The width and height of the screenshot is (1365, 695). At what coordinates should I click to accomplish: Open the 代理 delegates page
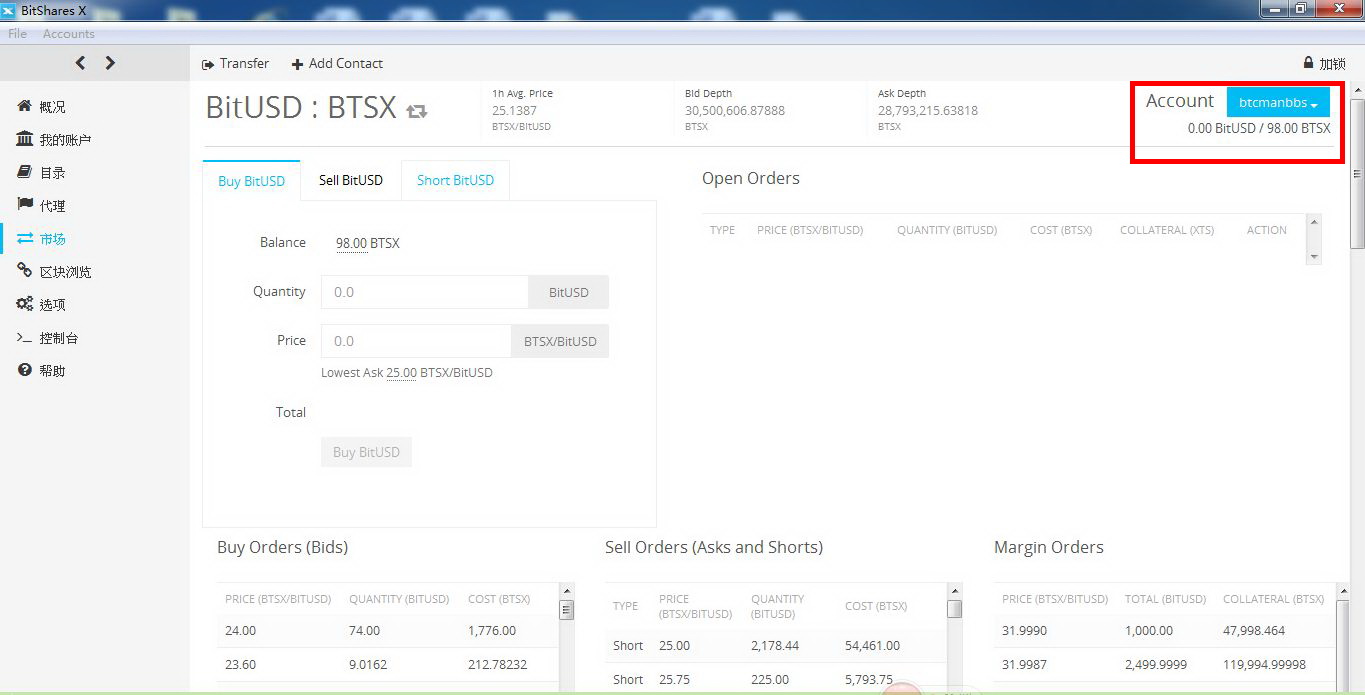point(42,206)
